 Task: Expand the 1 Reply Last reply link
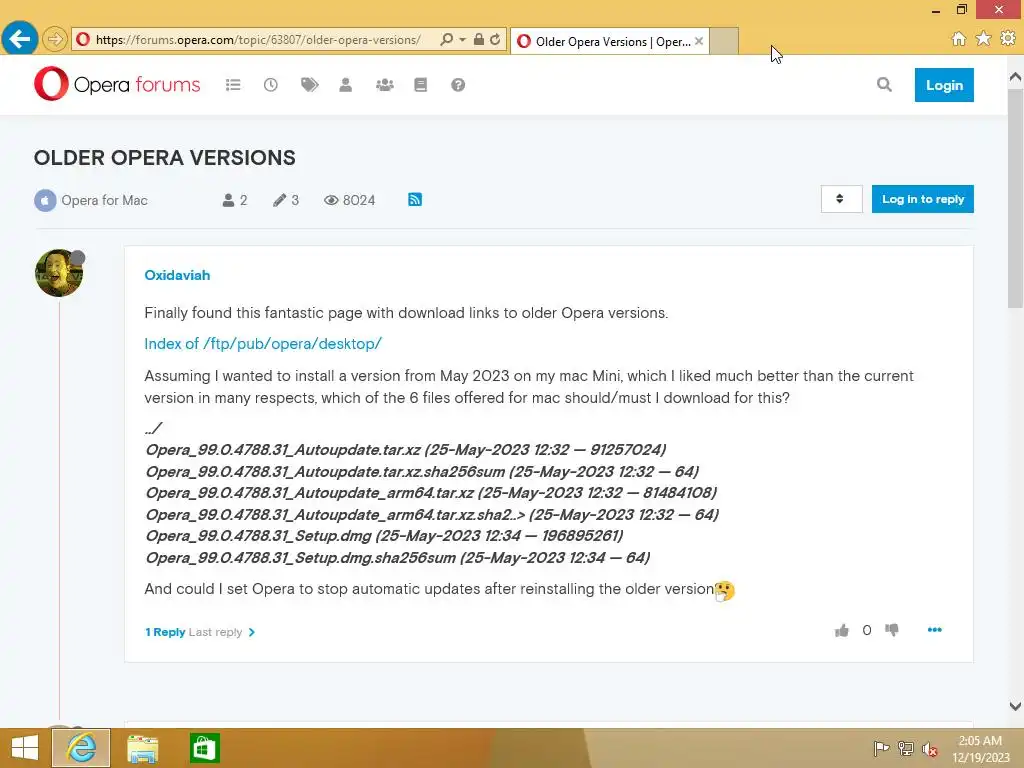pyautogui.click(x=200, y=632)
